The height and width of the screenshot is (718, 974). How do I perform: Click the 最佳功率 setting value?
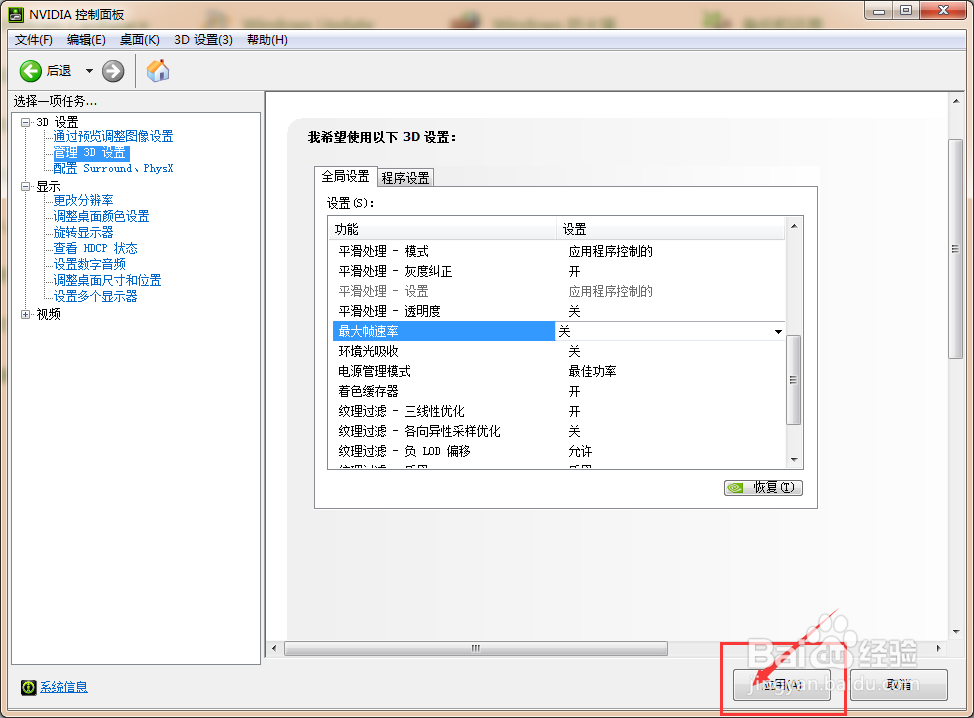point(593,371)
